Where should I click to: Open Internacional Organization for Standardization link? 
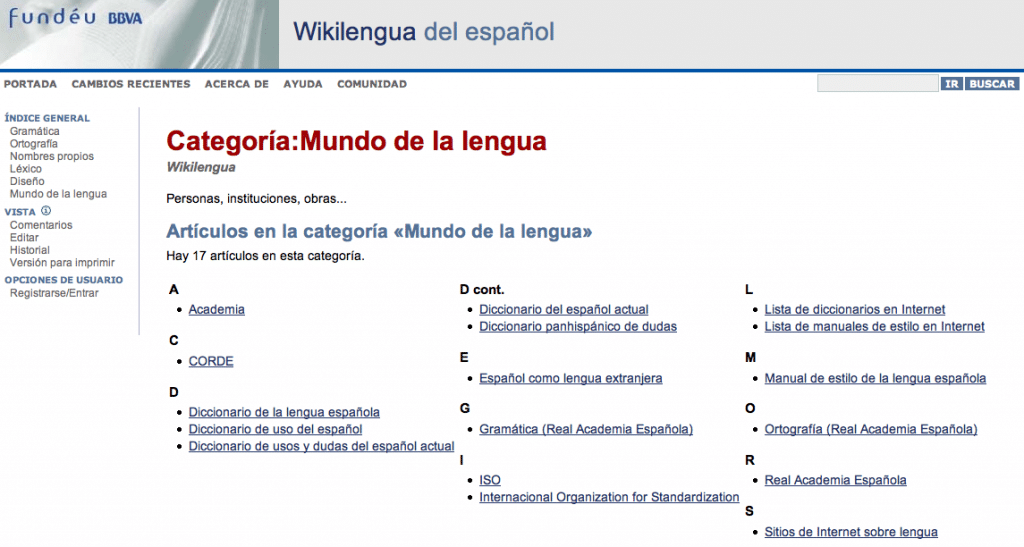point(609,497)
